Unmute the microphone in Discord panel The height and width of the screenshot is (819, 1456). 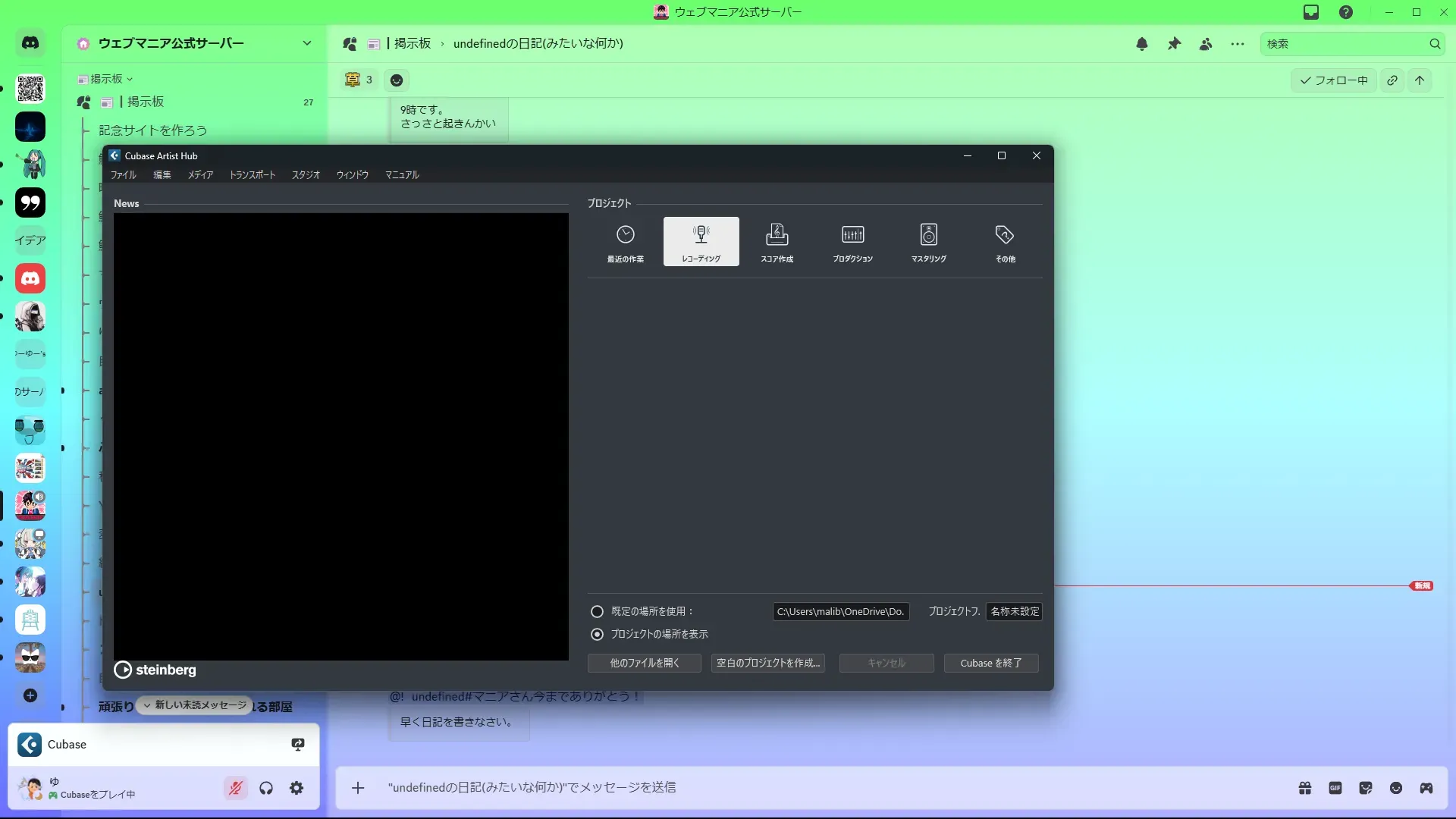coord(236,789)
